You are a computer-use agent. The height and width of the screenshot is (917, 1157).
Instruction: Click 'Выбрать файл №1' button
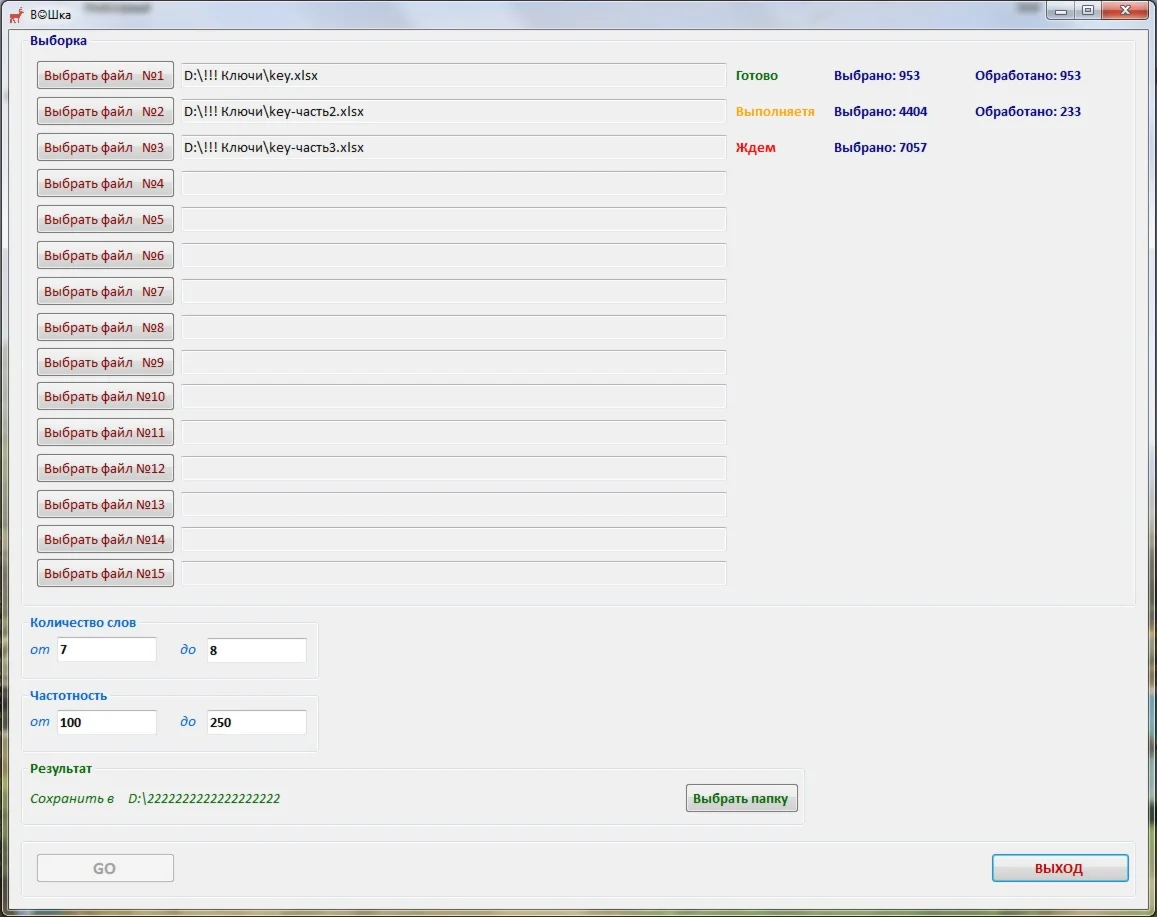coord(105,75)
